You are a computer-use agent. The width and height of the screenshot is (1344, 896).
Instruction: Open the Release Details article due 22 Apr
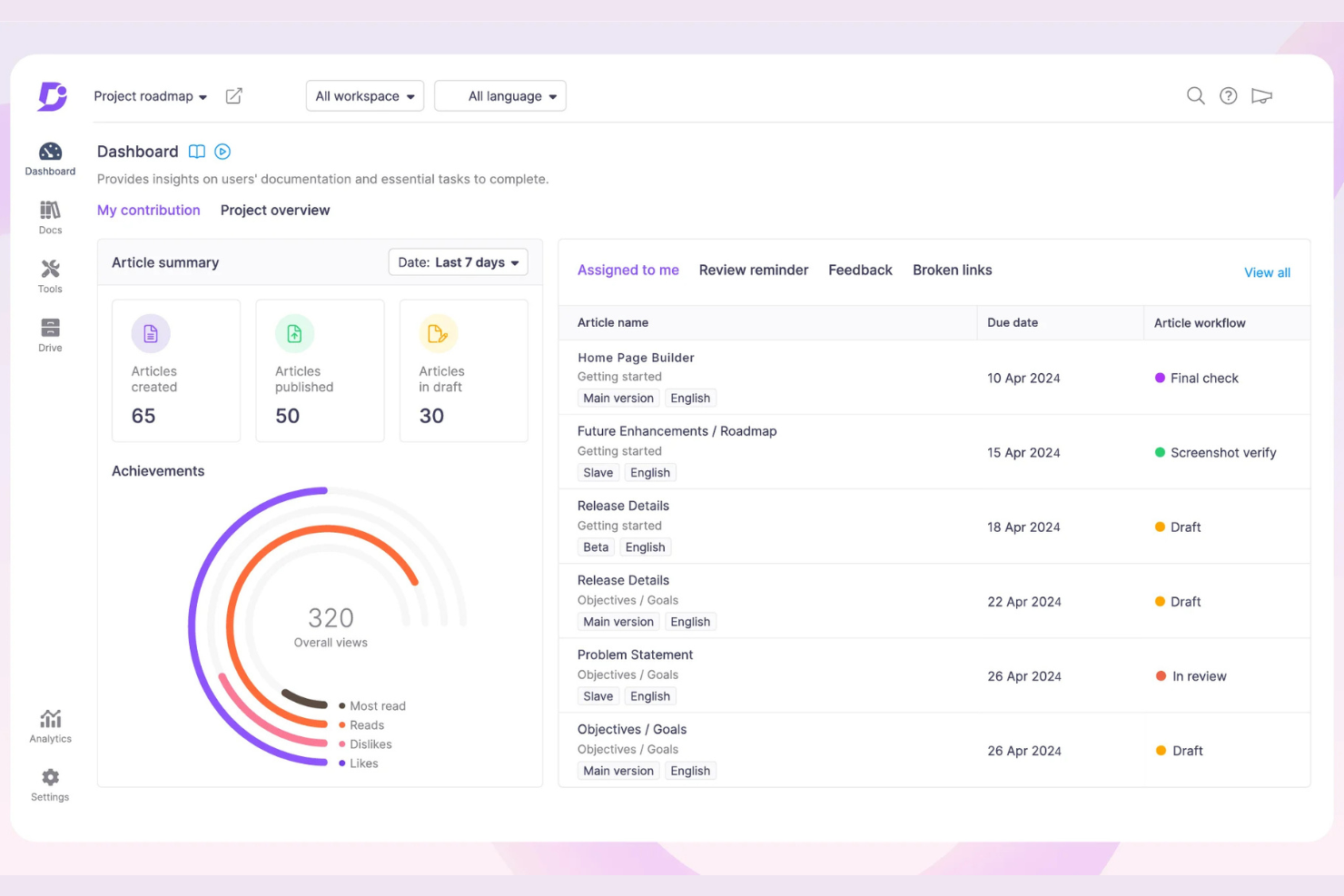(623, 580)
